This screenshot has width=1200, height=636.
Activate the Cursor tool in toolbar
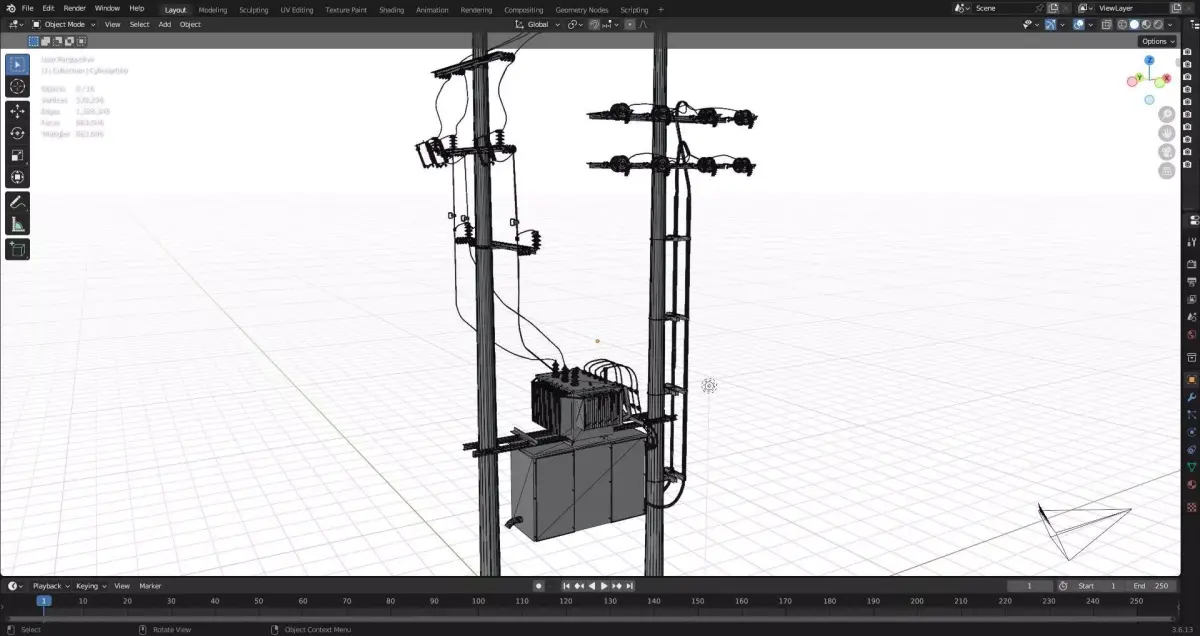17,87
